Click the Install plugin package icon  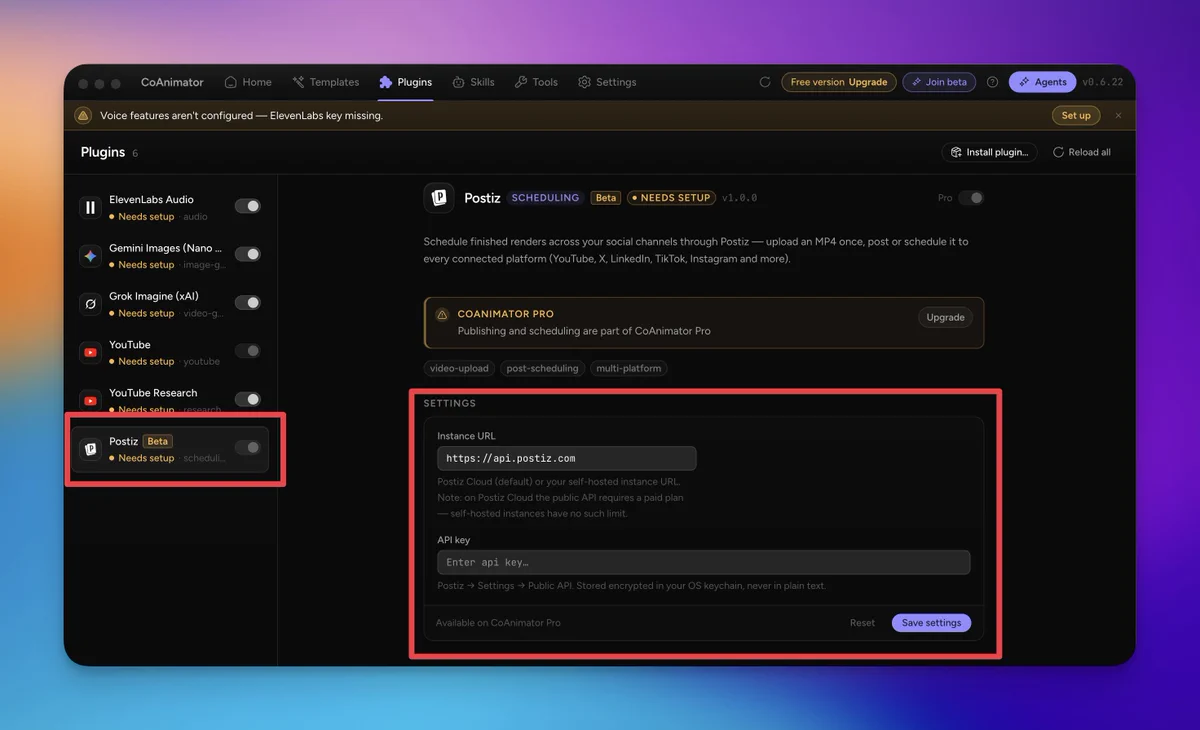956,152
